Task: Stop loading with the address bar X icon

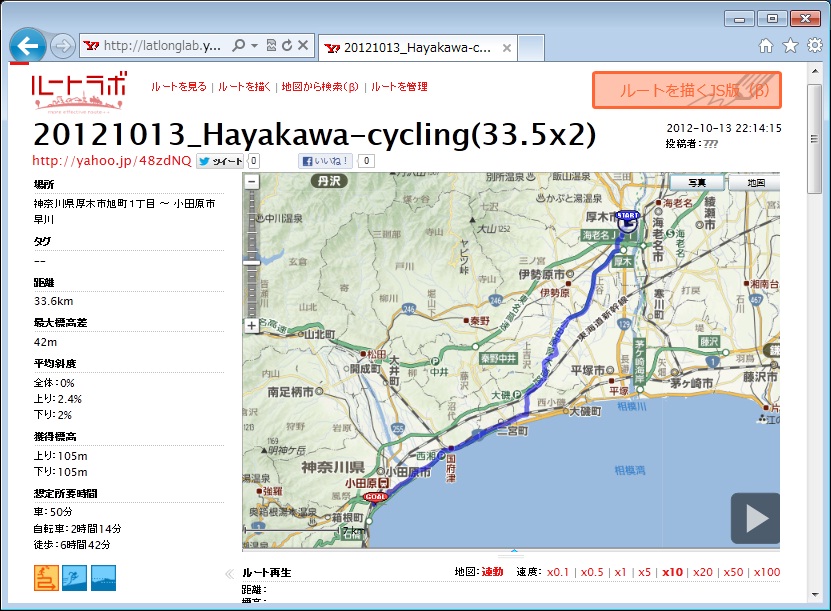Action: click(x=303, y=46)
